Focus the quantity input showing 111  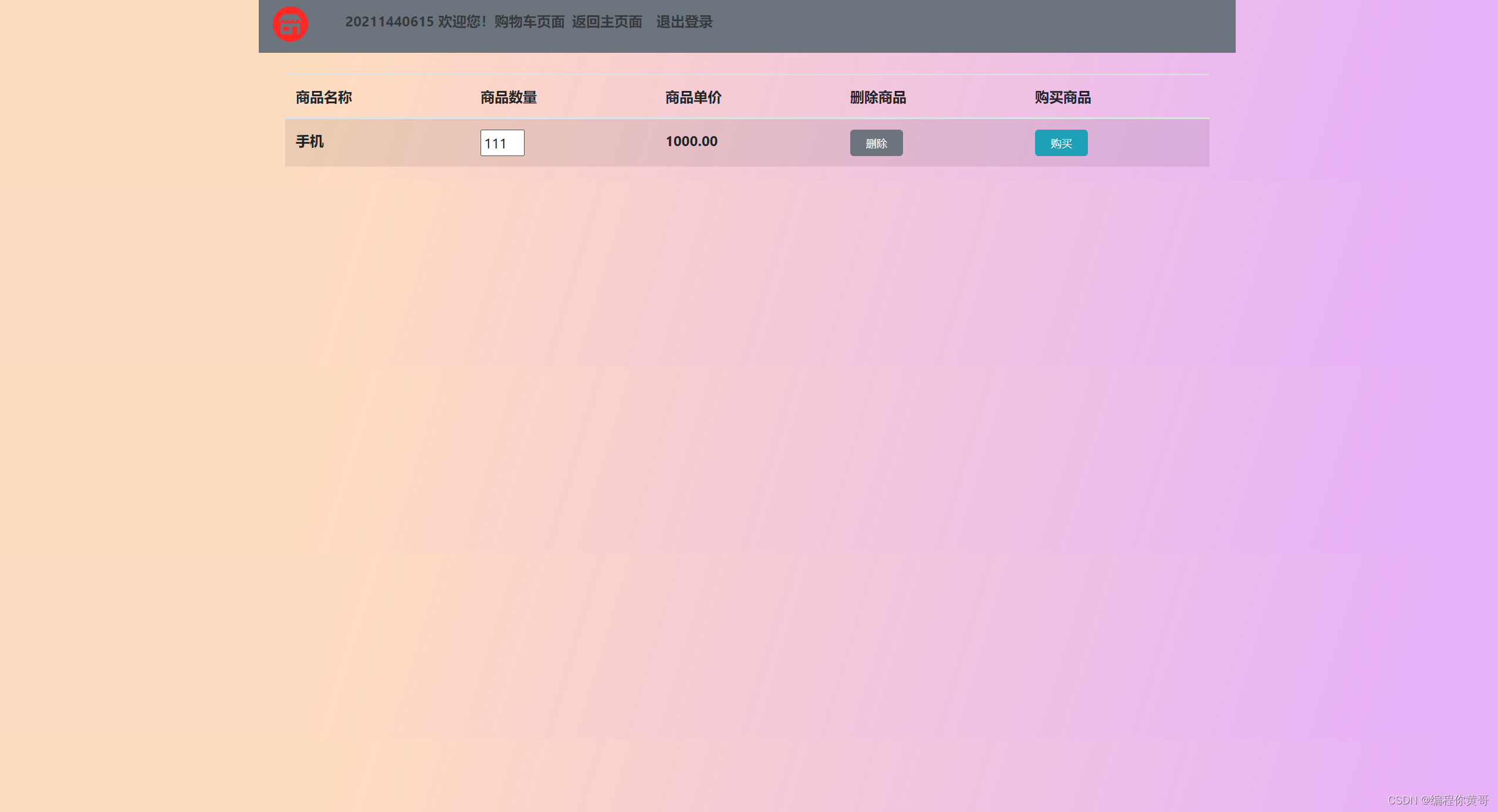pyautogui.click(x=502, y=143)
